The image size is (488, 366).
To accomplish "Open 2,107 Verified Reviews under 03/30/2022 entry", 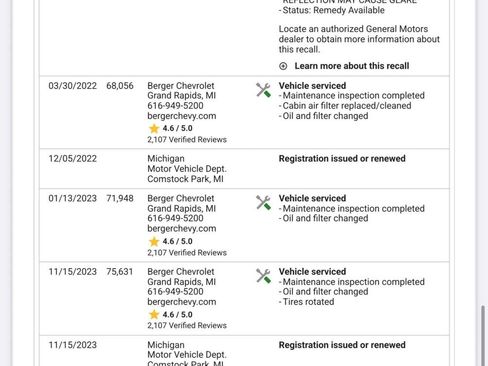I will pos(187,140).
